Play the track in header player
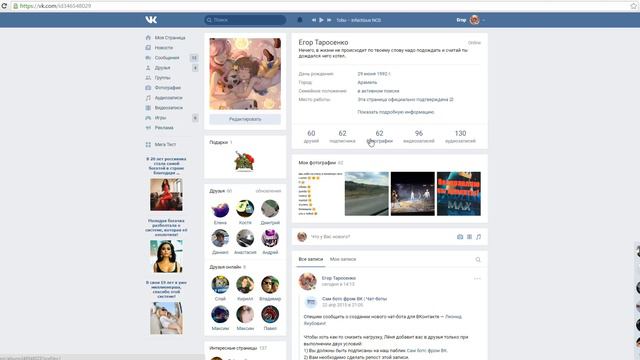Screen dimensions: 640x360 point(321,20)
